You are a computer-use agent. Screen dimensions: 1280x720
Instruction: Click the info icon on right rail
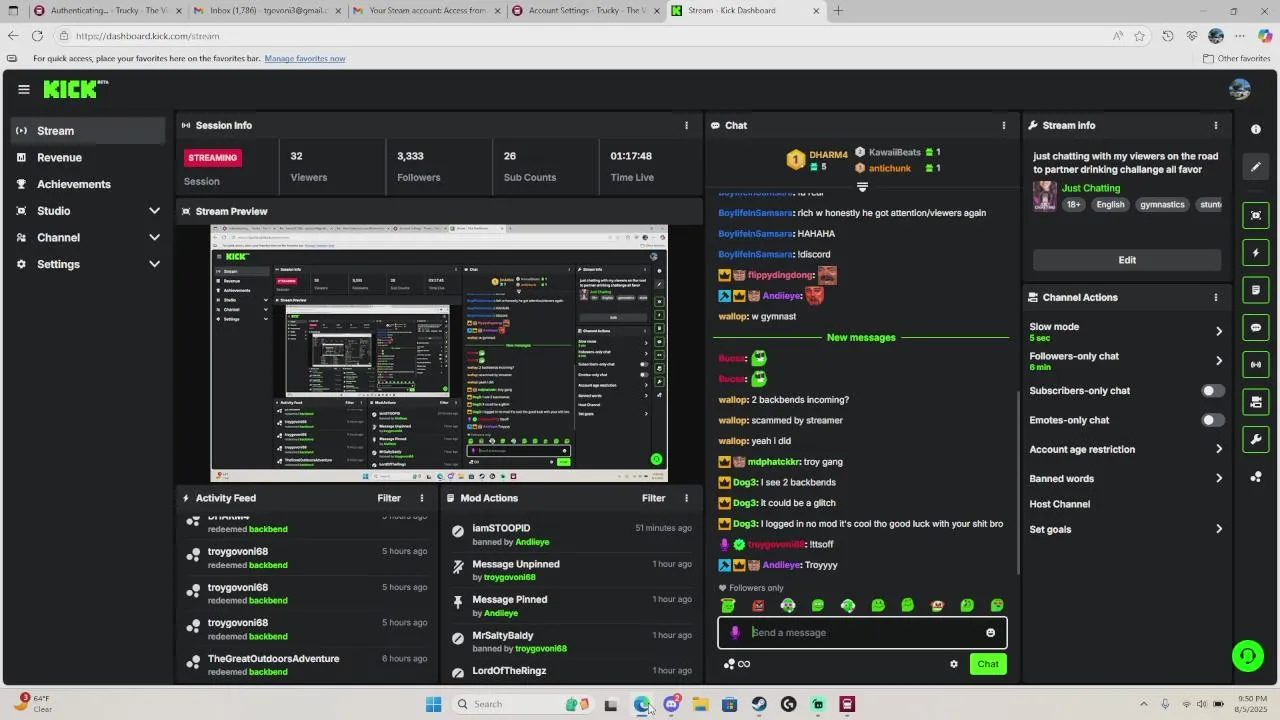pyautogui.click(x=1256, y=130)
